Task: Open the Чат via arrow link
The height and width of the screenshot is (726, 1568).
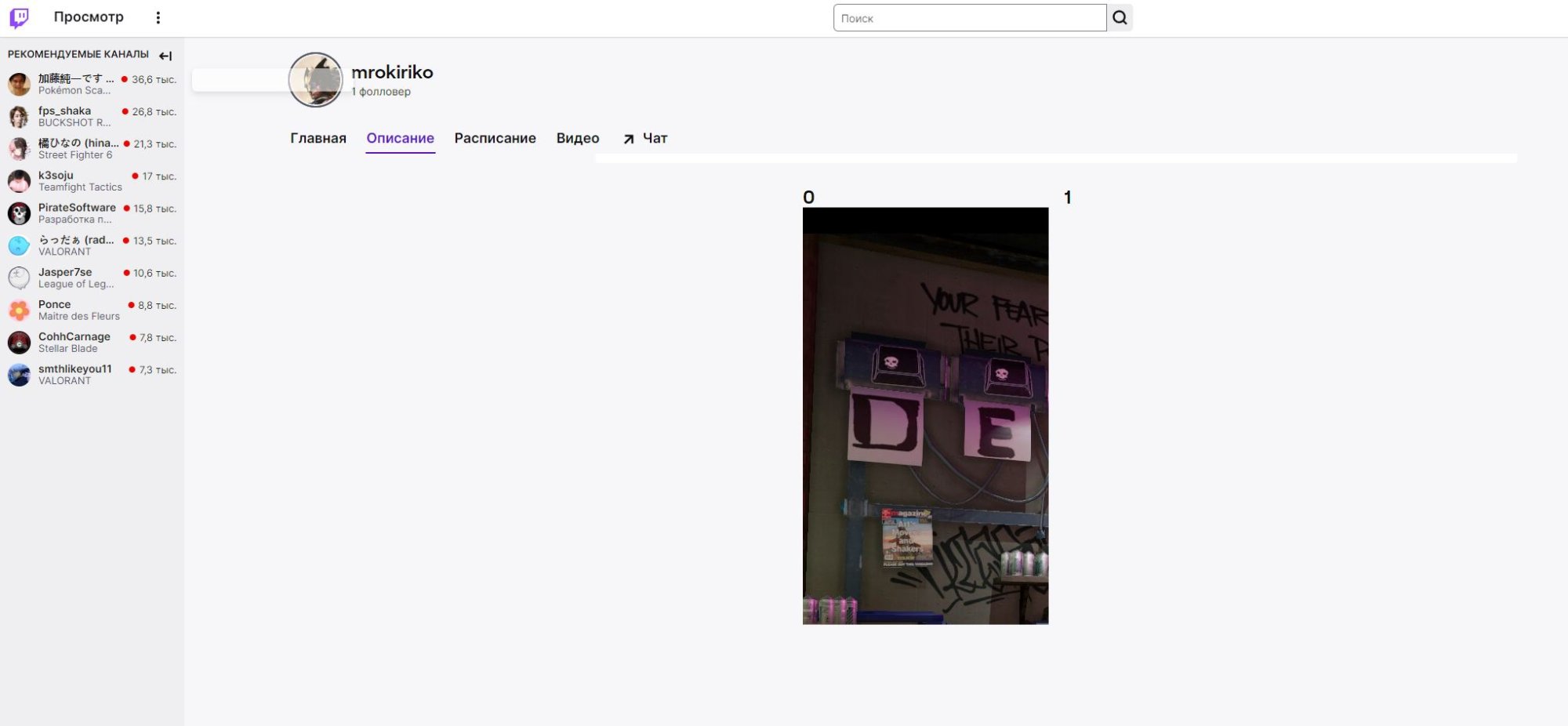Action: coord(644,138)
